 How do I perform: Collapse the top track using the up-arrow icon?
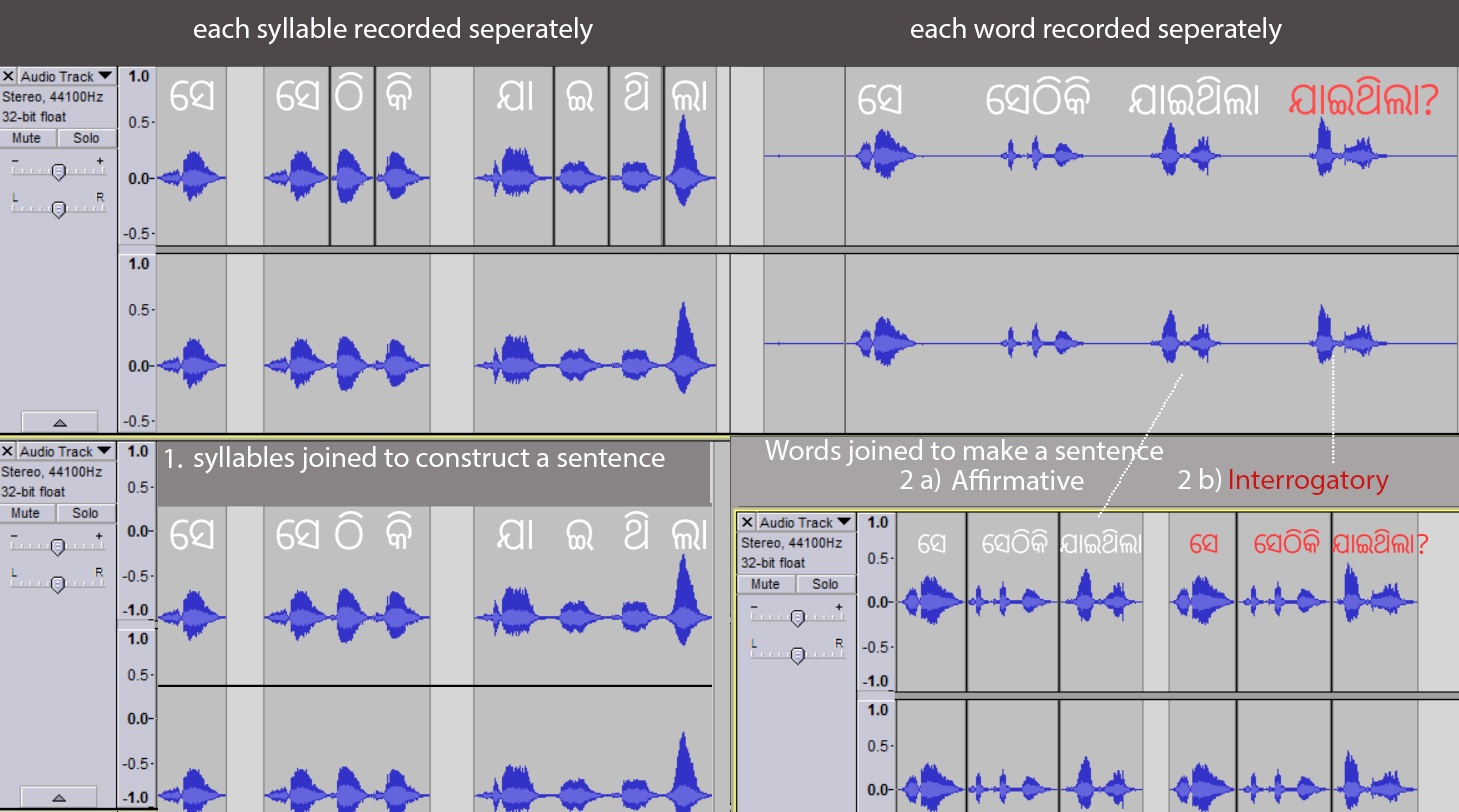point(59,421)
